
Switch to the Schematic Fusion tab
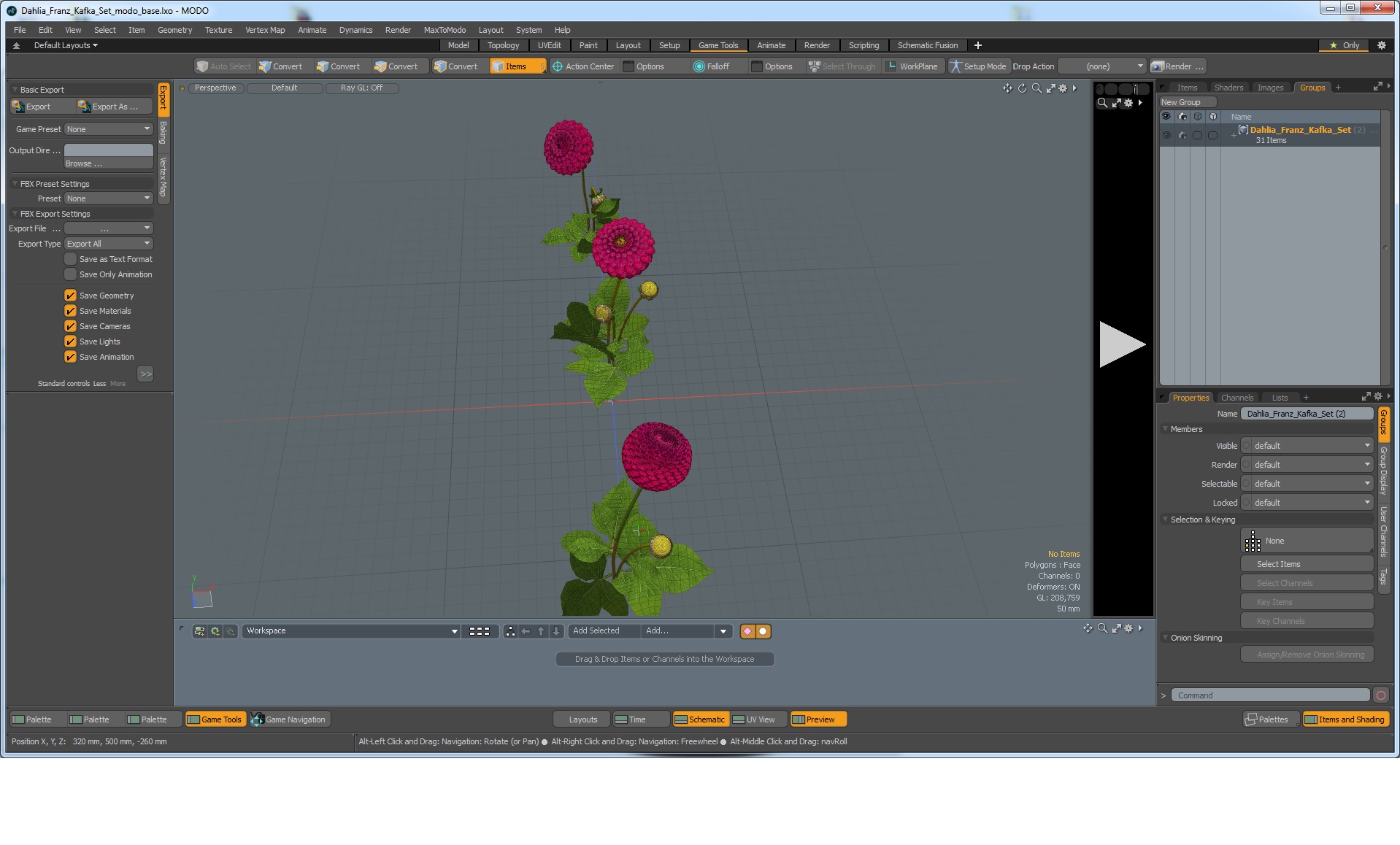pyautogui.click(x=927, y=45)
